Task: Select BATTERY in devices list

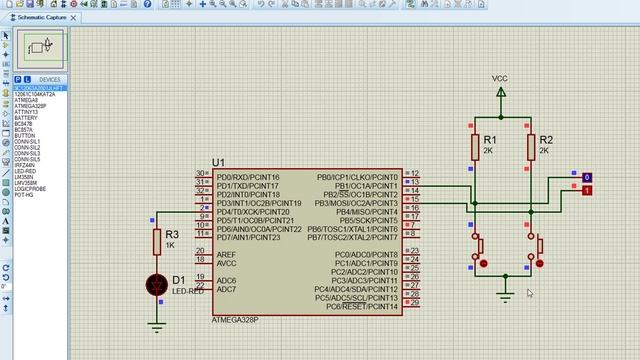Action: click(x=26, y=118)
